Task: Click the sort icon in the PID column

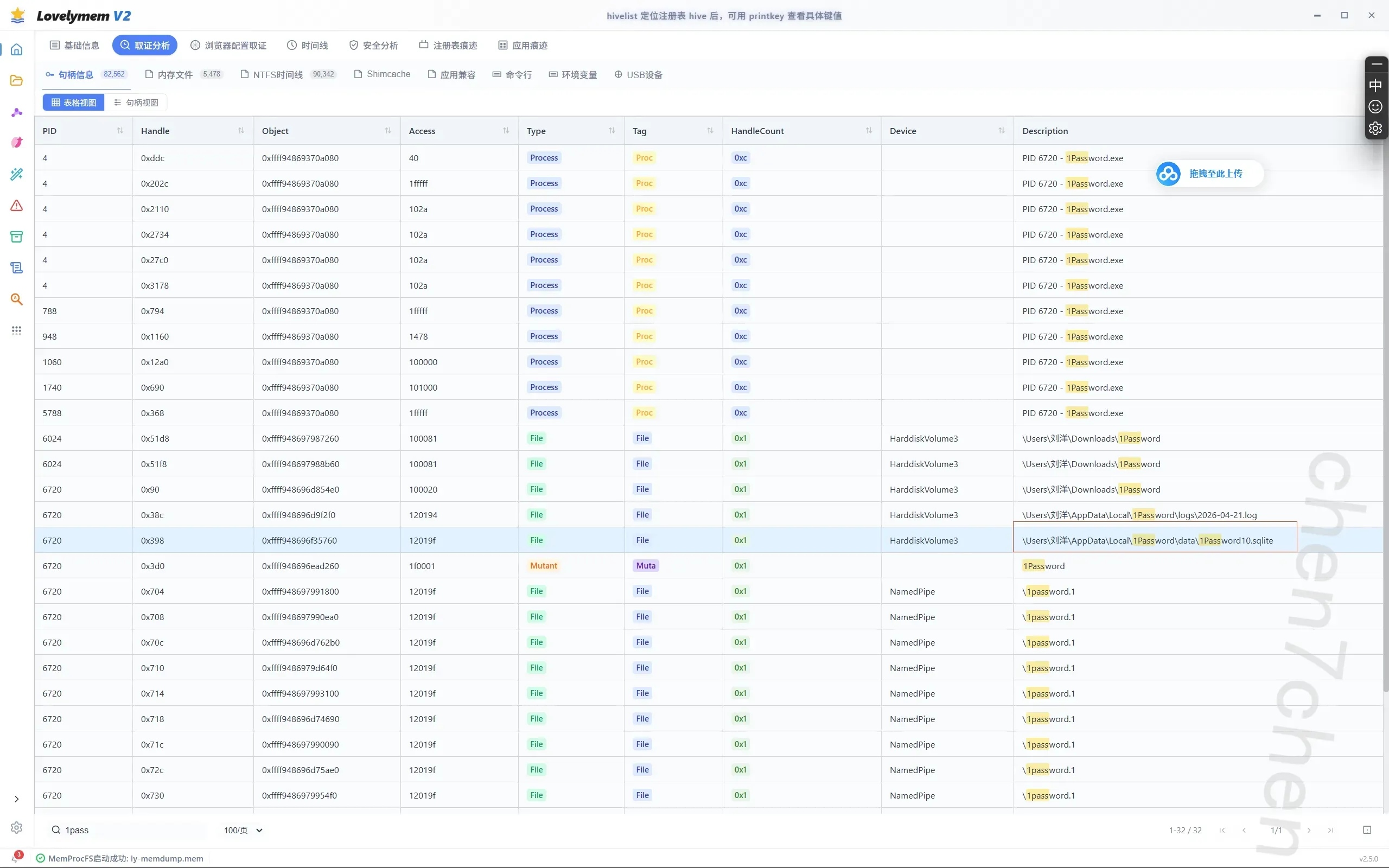Action: 120,130
